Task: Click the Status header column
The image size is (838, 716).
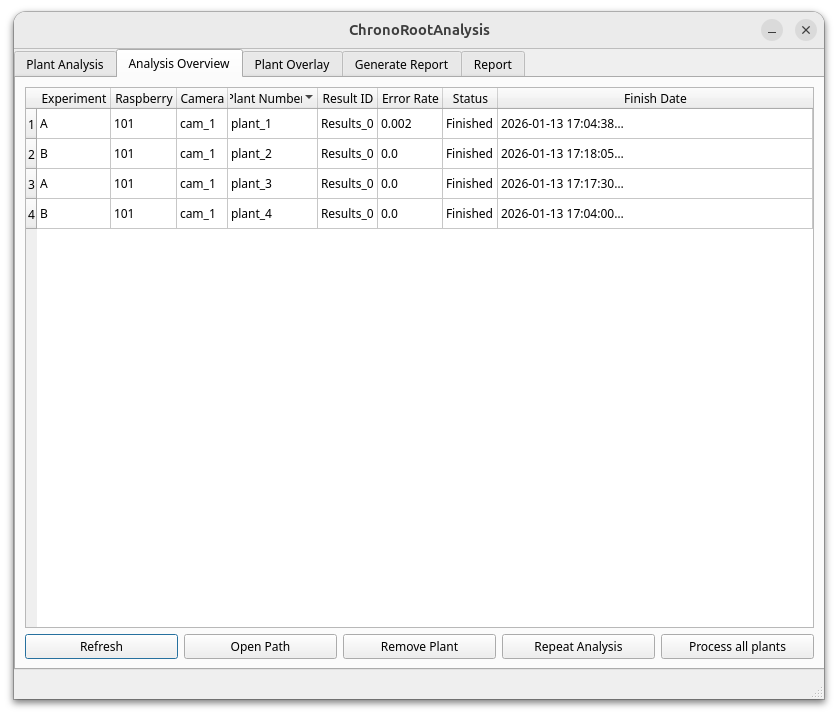Action: point(470,98)
